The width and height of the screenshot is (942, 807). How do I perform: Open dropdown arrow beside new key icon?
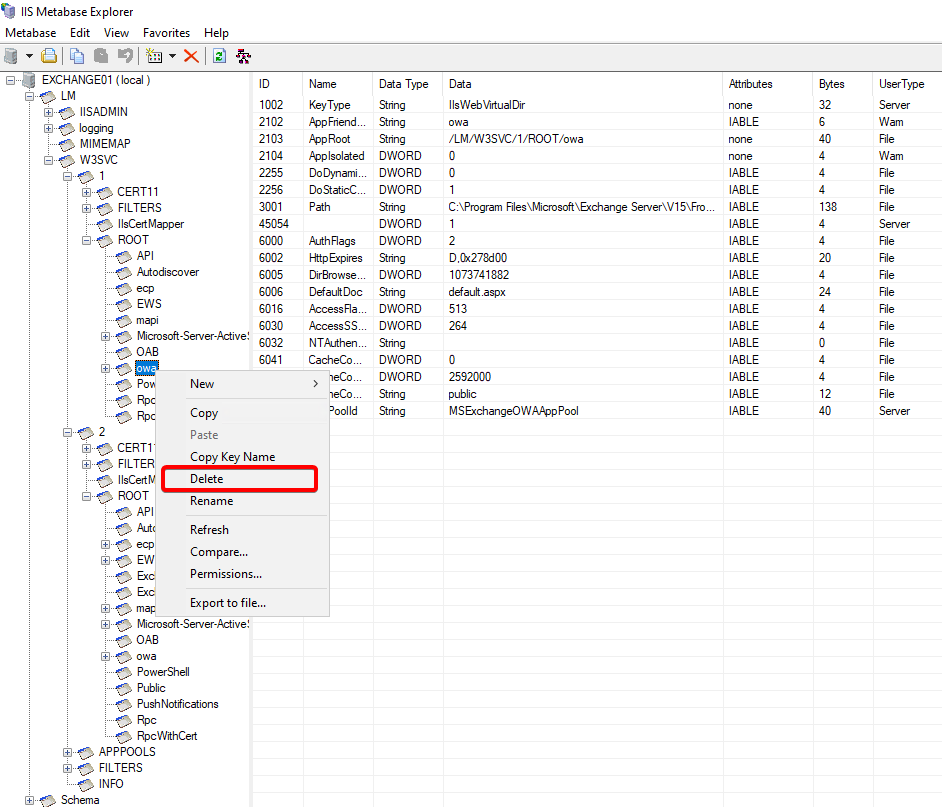coord(172,56)
